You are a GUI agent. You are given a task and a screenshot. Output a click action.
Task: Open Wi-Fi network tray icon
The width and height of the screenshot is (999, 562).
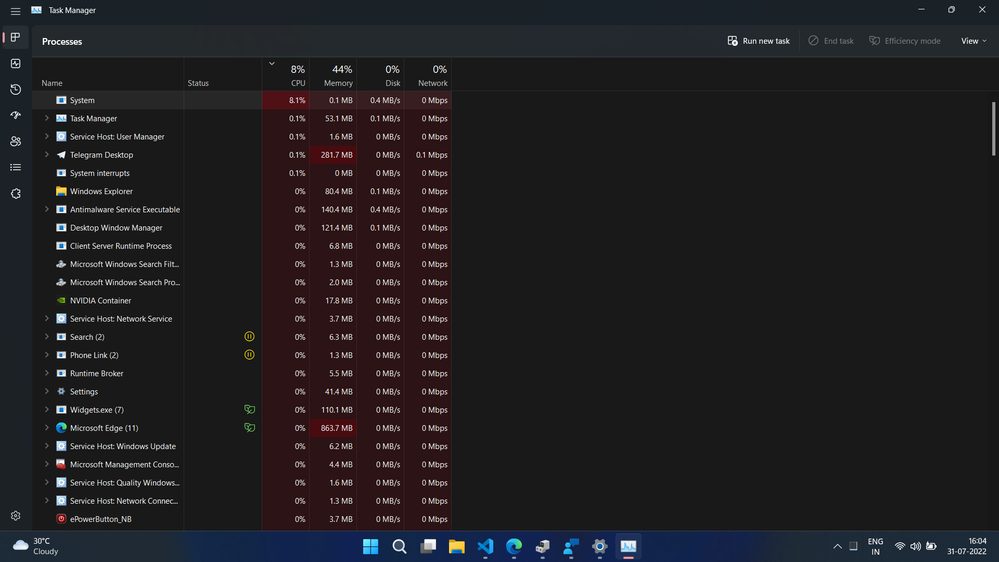900,547
